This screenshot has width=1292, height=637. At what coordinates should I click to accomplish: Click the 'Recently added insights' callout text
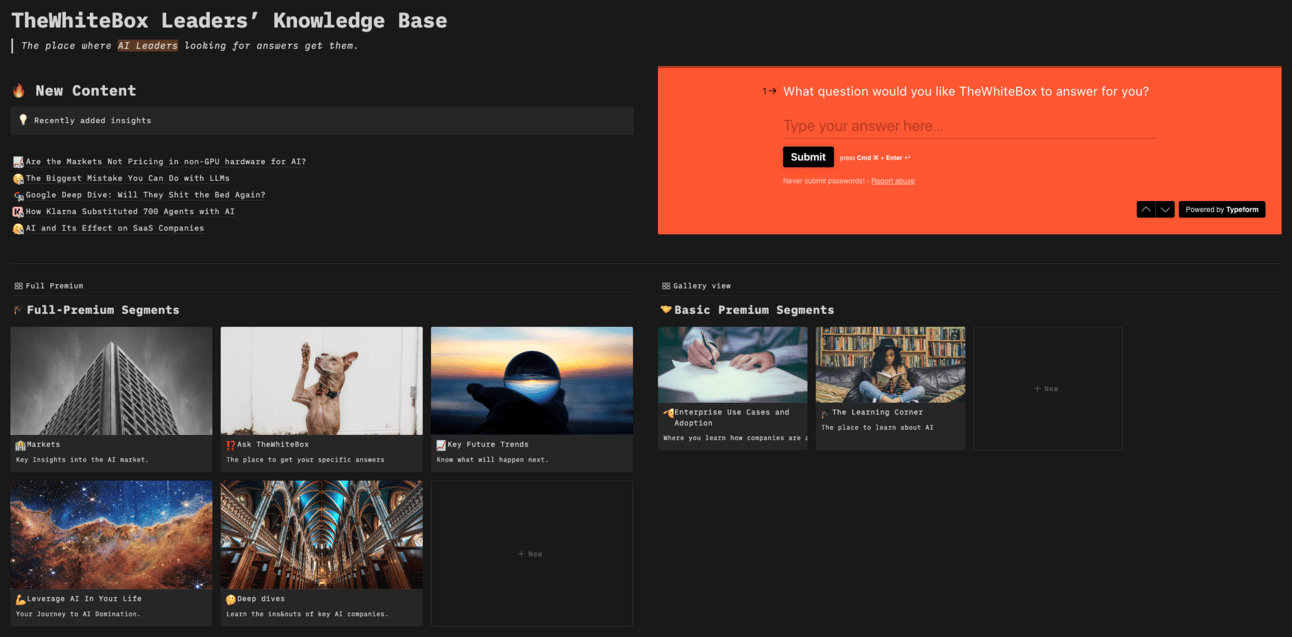click(93, 120)
